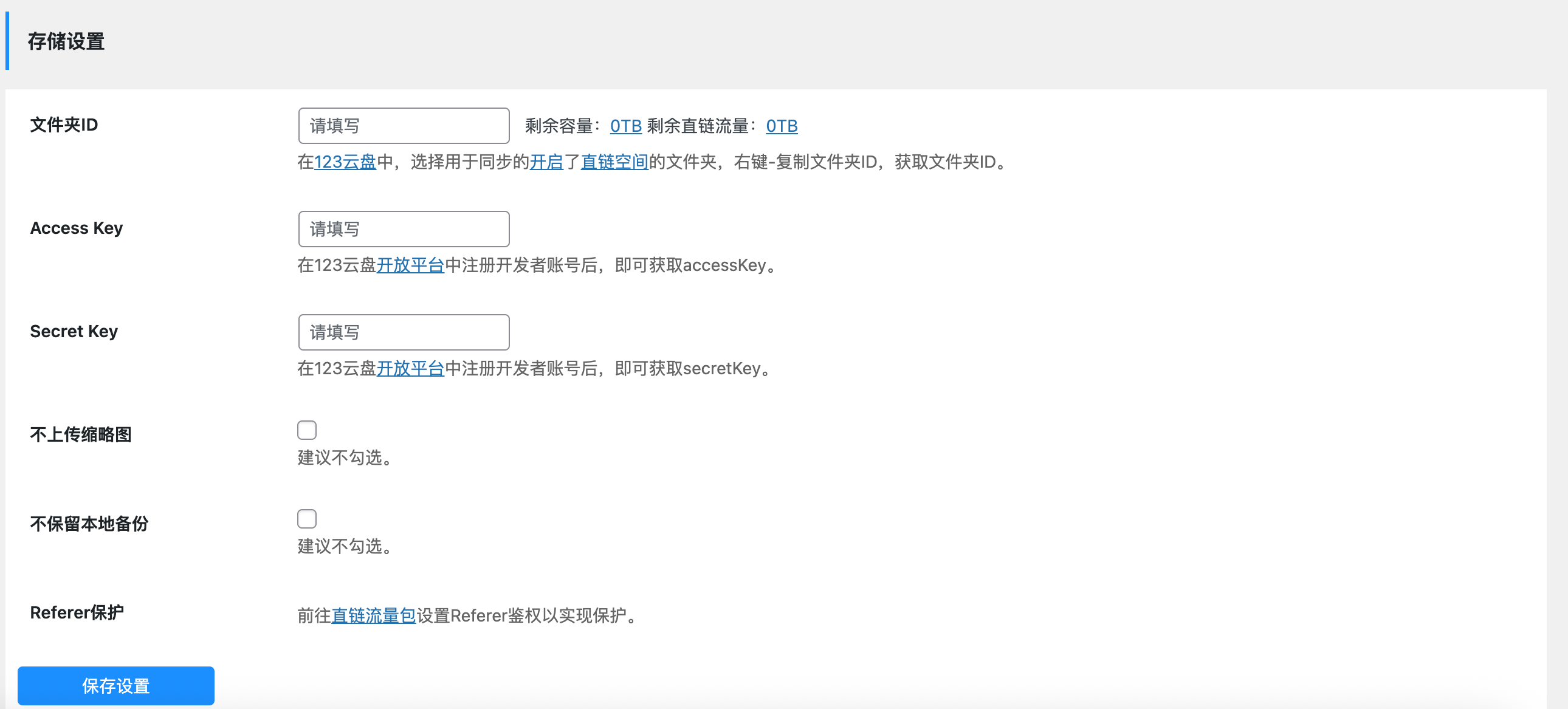Click the remaining capacity 0TB value

point(625,126)
